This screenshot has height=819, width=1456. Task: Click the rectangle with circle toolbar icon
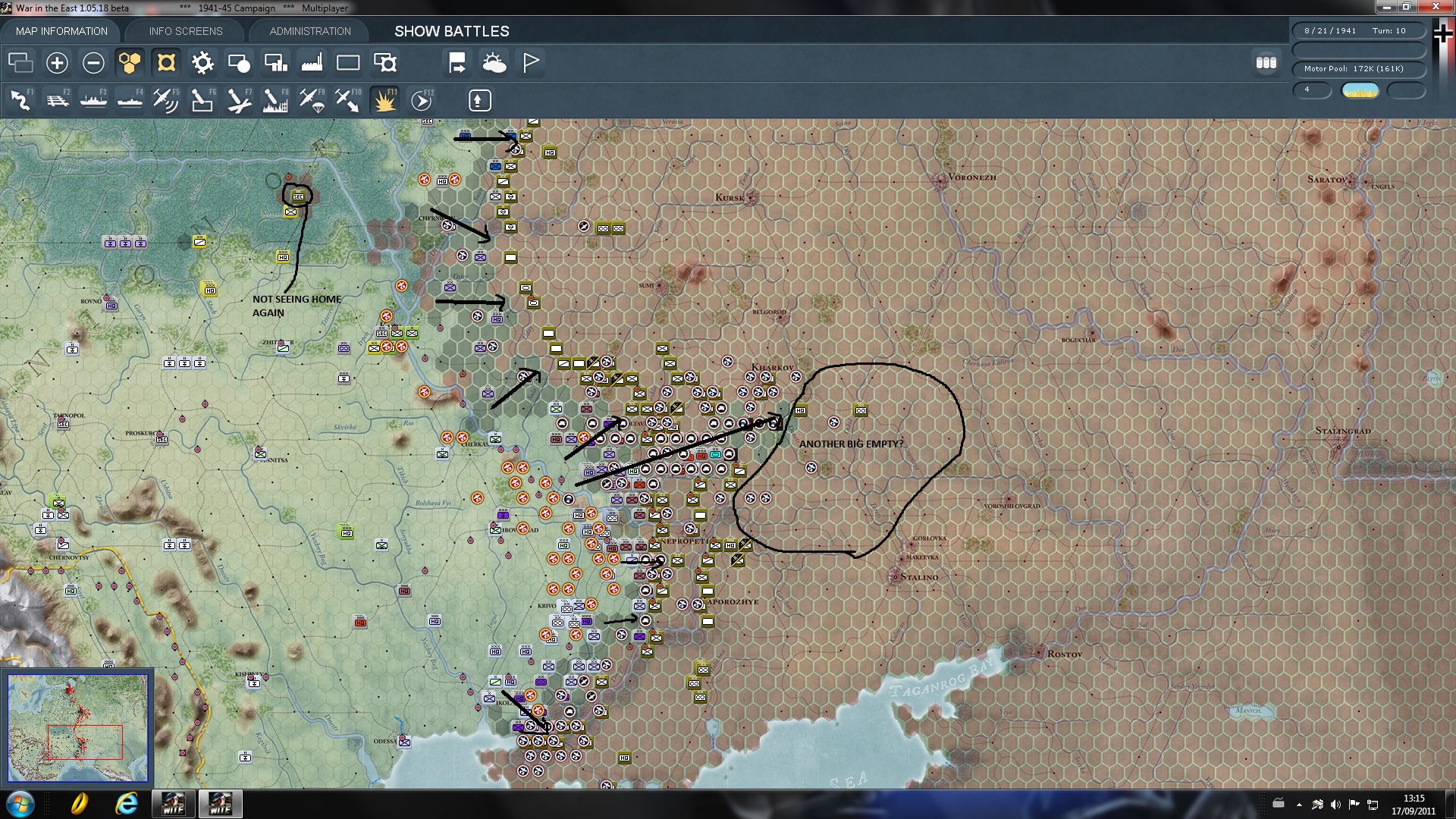tap(239, 62)
